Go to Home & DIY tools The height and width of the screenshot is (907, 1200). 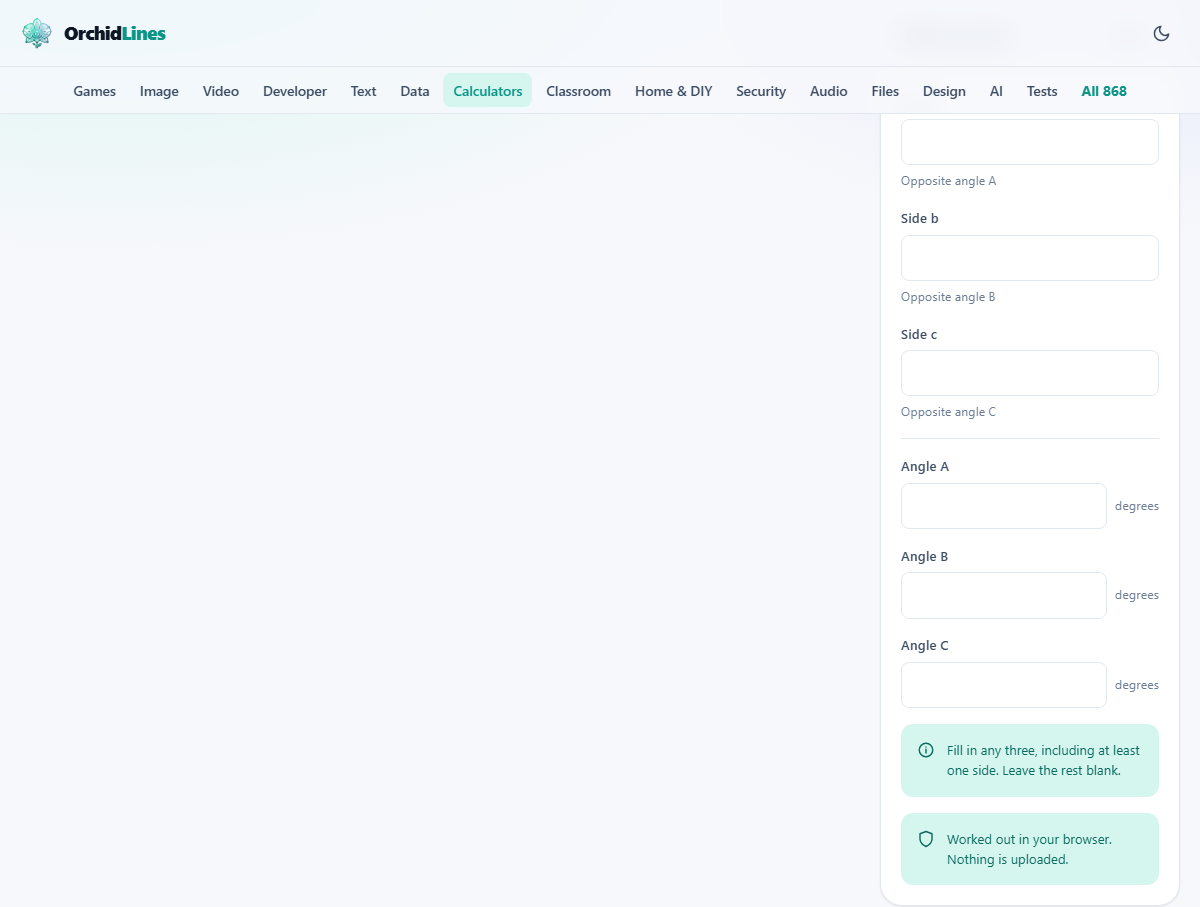[674, 91]
